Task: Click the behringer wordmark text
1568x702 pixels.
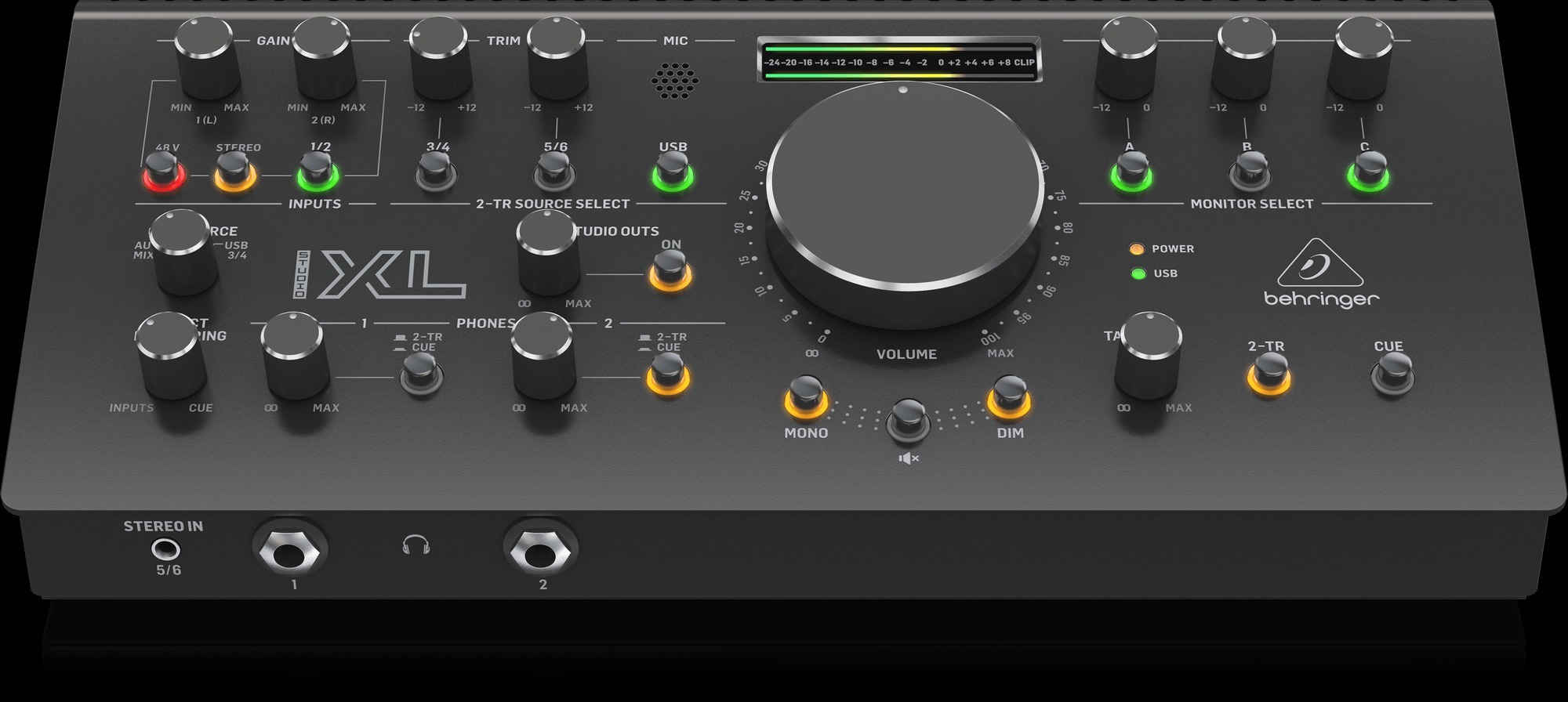Action: click(x=1321, y=299)
